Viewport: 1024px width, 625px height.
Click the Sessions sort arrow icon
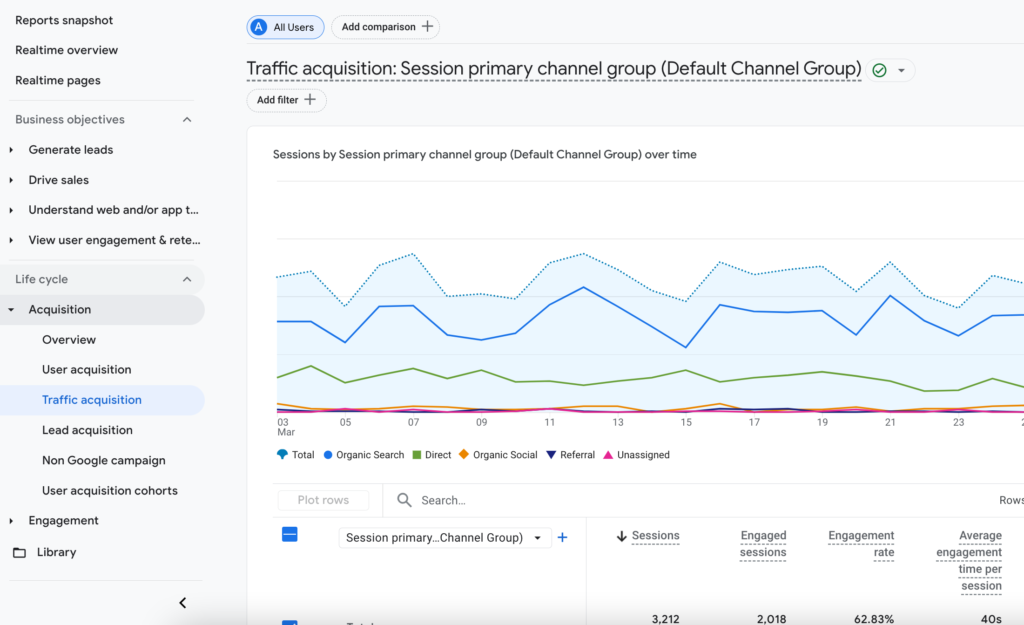pyautogui.click(x=621, y=536)
